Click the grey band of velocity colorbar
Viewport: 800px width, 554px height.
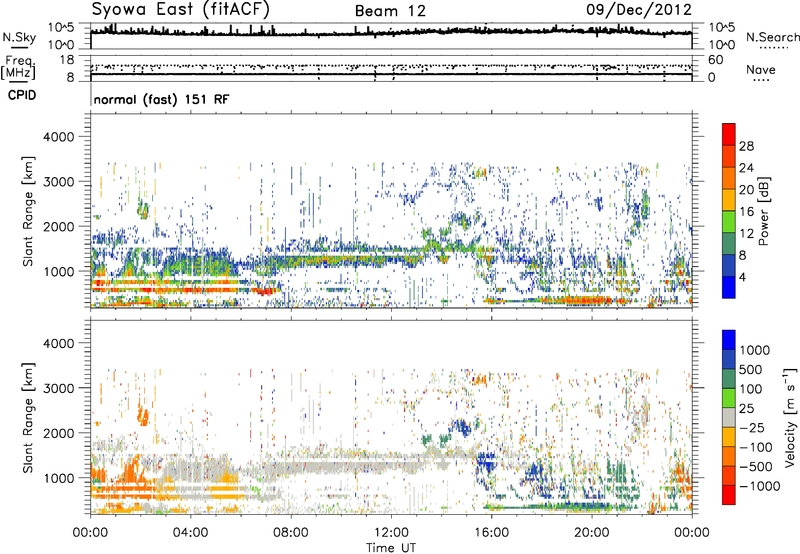click(729, 417)
